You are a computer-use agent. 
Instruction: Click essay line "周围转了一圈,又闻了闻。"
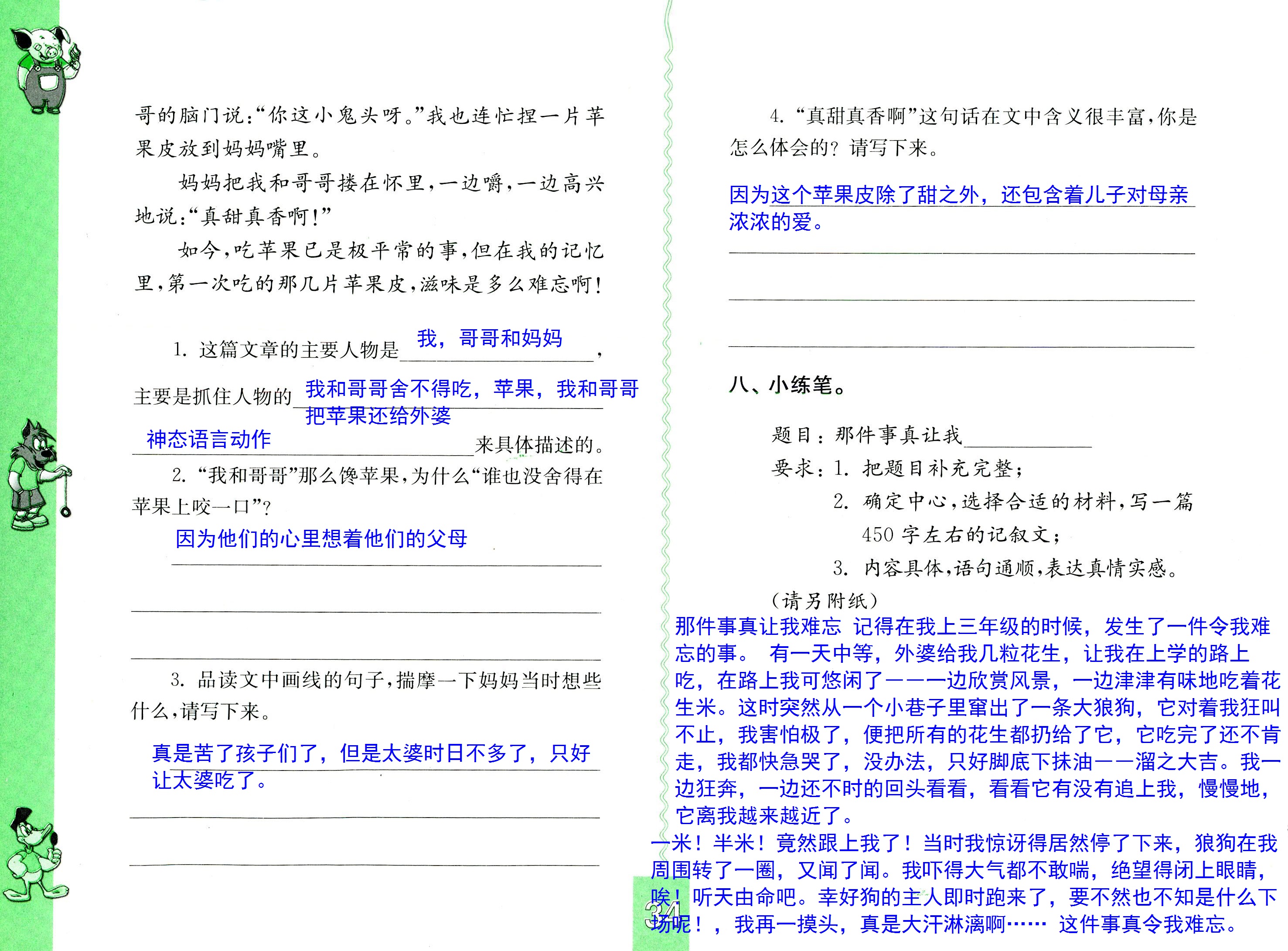[959, 870]
